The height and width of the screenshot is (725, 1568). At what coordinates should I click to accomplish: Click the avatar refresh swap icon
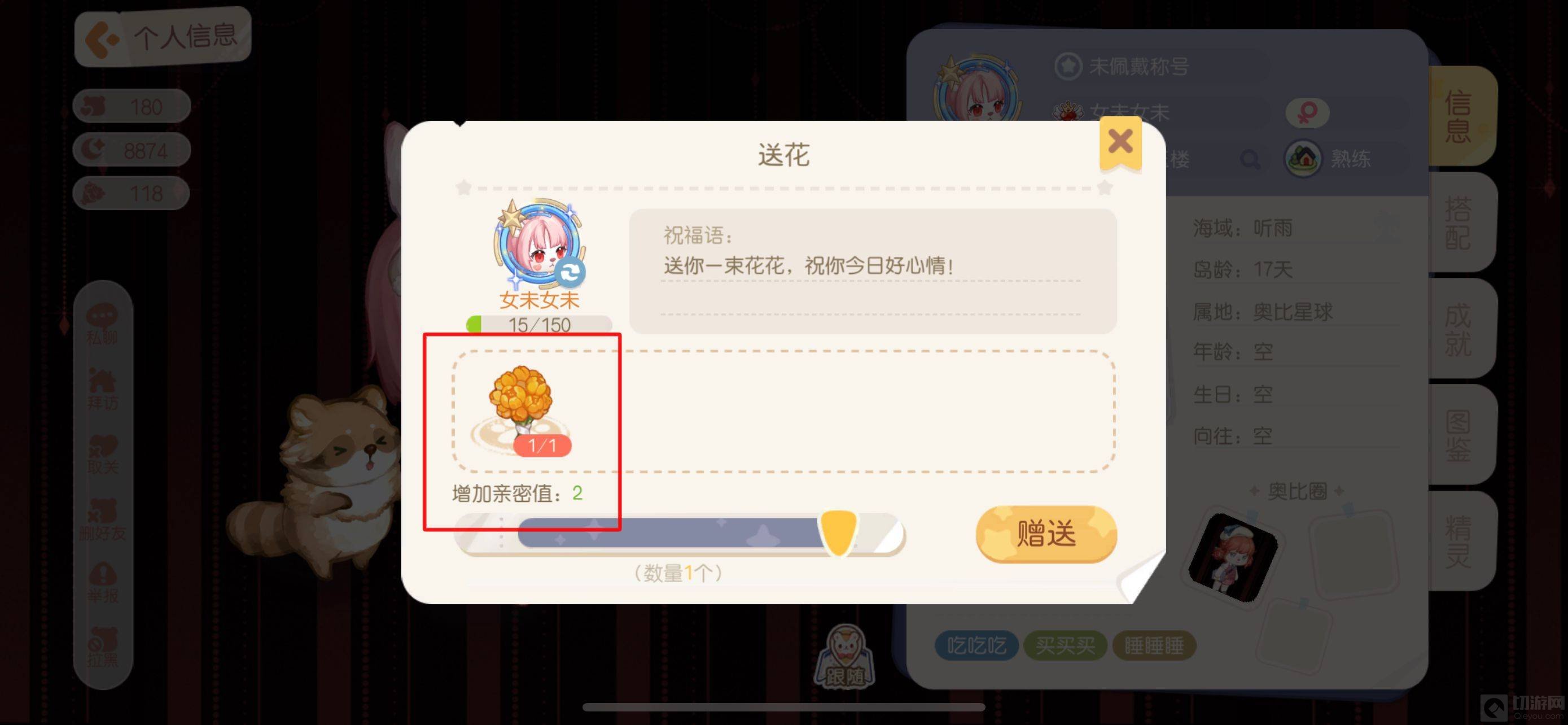[x=570, y=272]
